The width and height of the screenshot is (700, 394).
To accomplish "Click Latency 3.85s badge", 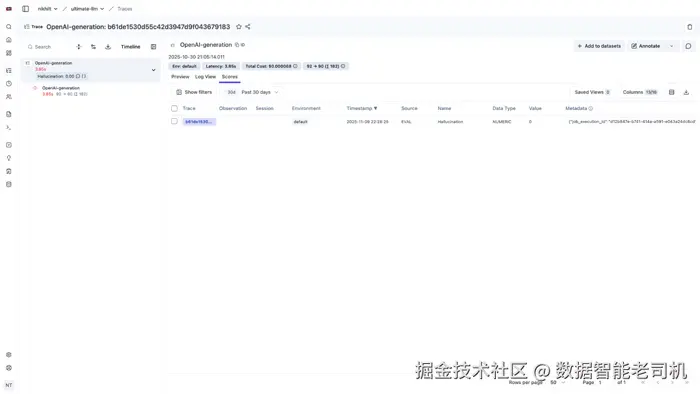I will click(221, 66).
